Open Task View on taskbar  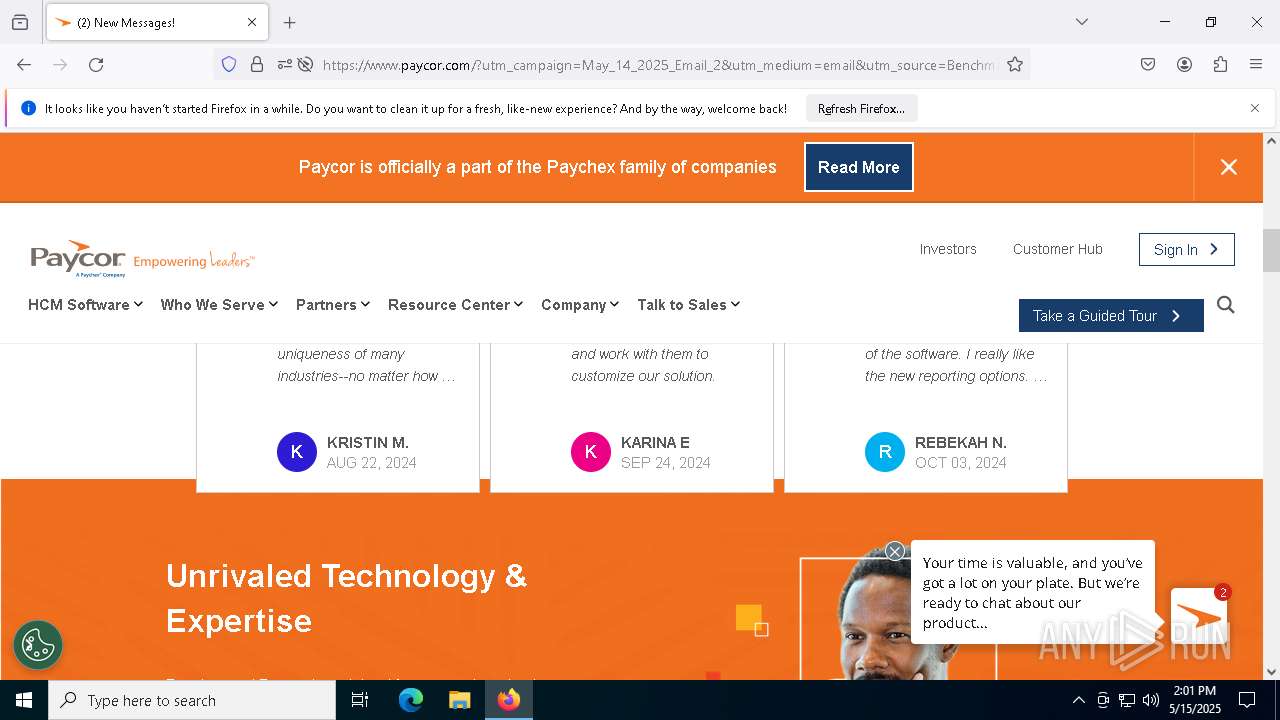360,700
